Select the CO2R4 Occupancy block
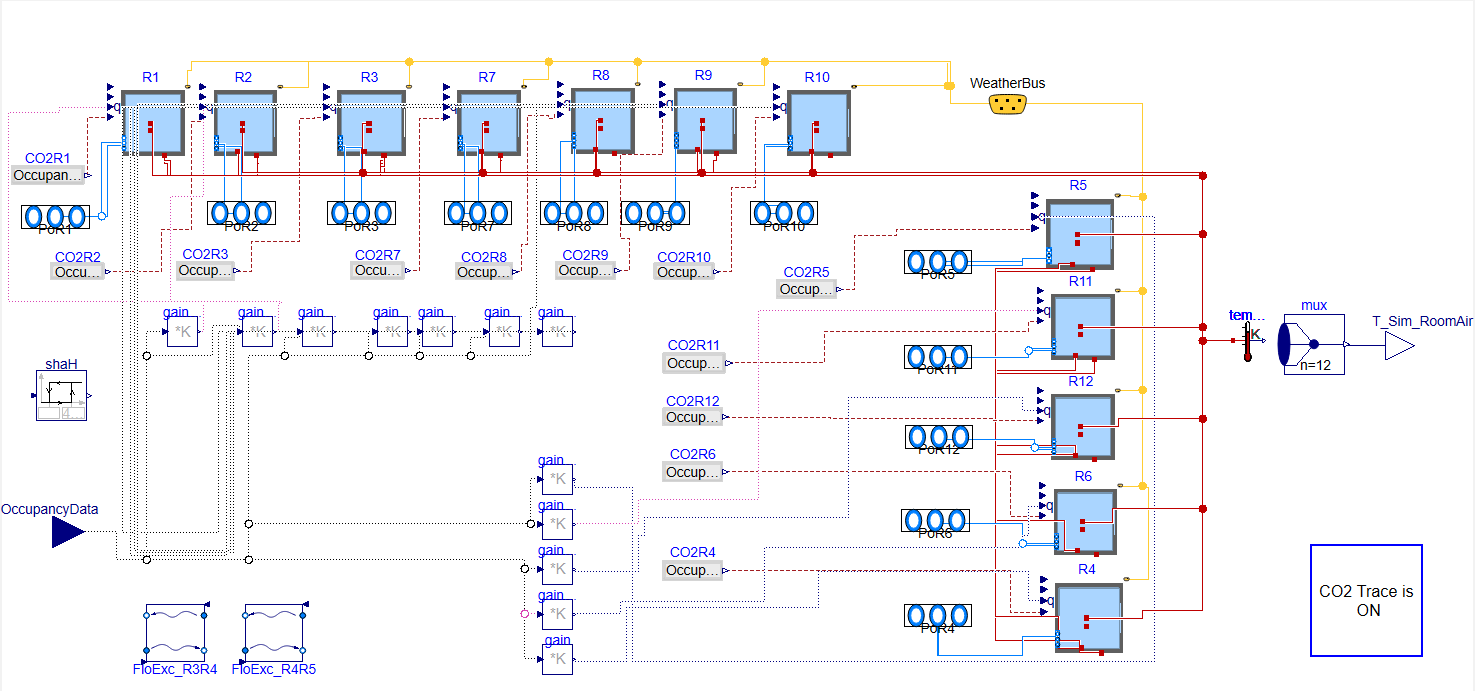The height and width of the screenshot is (691, 1475). pos(692,570)
